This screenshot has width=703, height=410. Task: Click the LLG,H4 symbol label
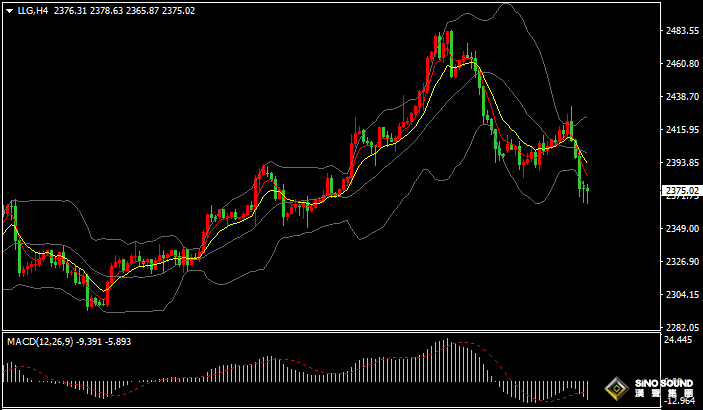32,10
